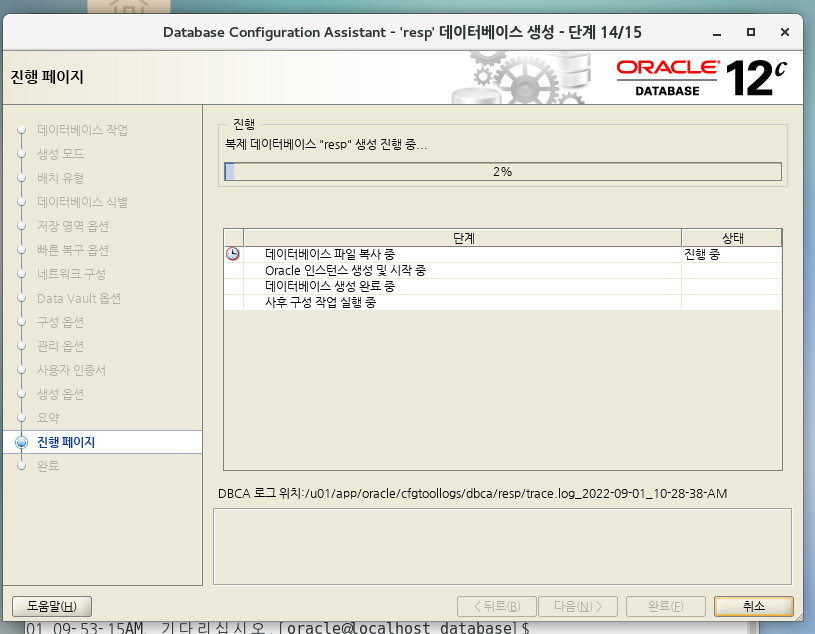Click the disabled 다음(N) button
Image resolution: width=815 pixels, height=634 pixels.
pyautogui.click(x=578, y=606)
